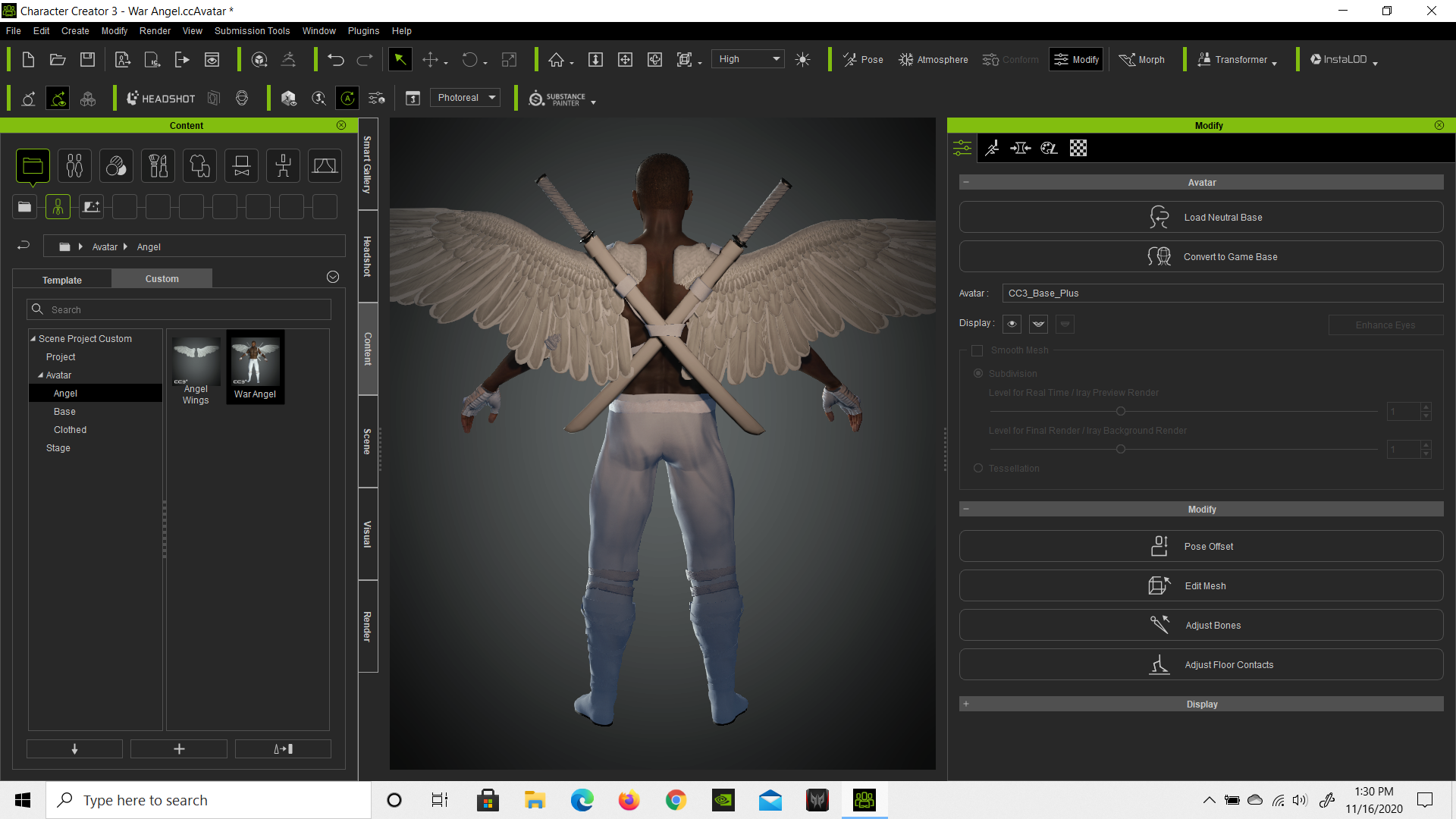Switch to the Template tab
Screen dimensions: 1456x819
(x=62, y=279)
